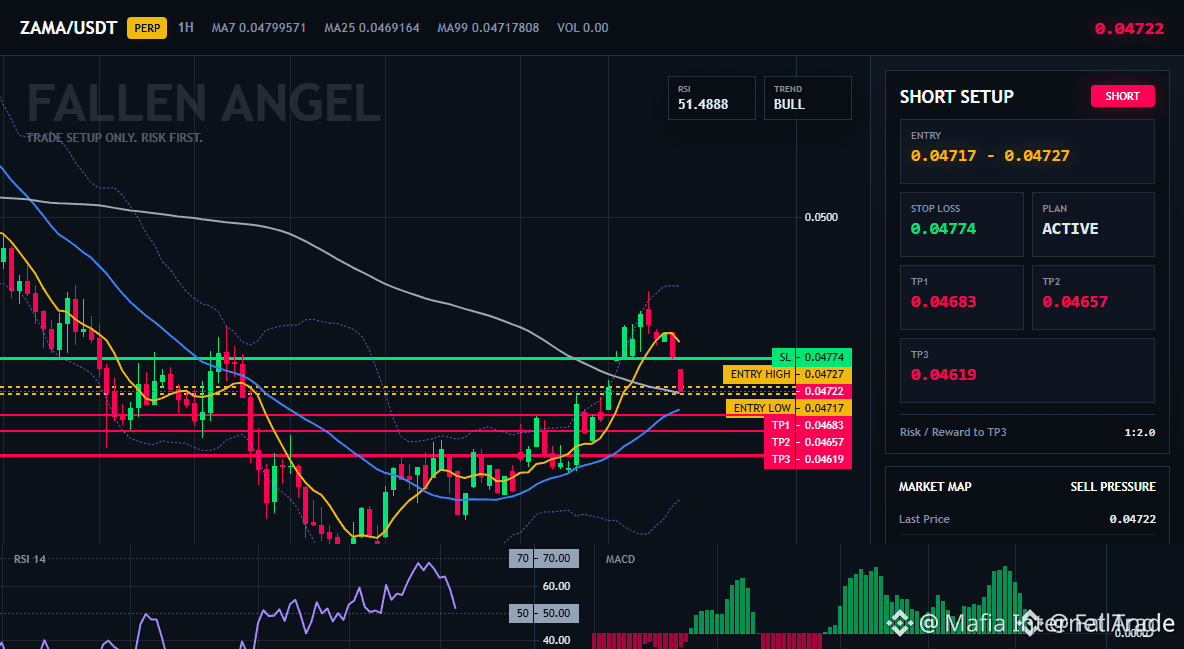Click the TP1 card value 0.04683
The width and height of the screenshot is (1184, 649).
point(943,301)
